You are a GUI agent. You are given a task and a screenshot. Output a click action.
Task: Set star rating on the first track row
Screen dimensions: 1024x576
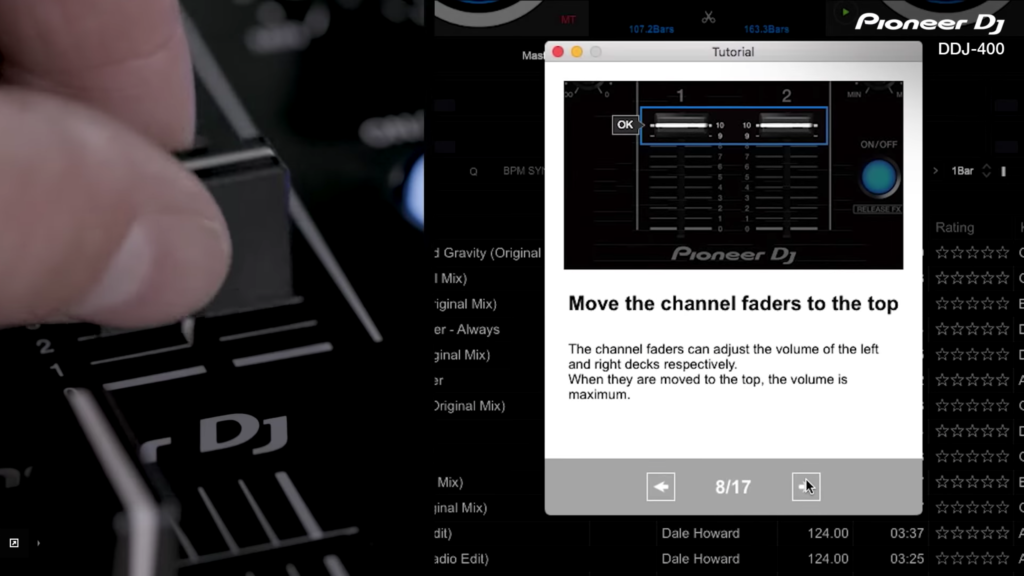tap(972, 253)
